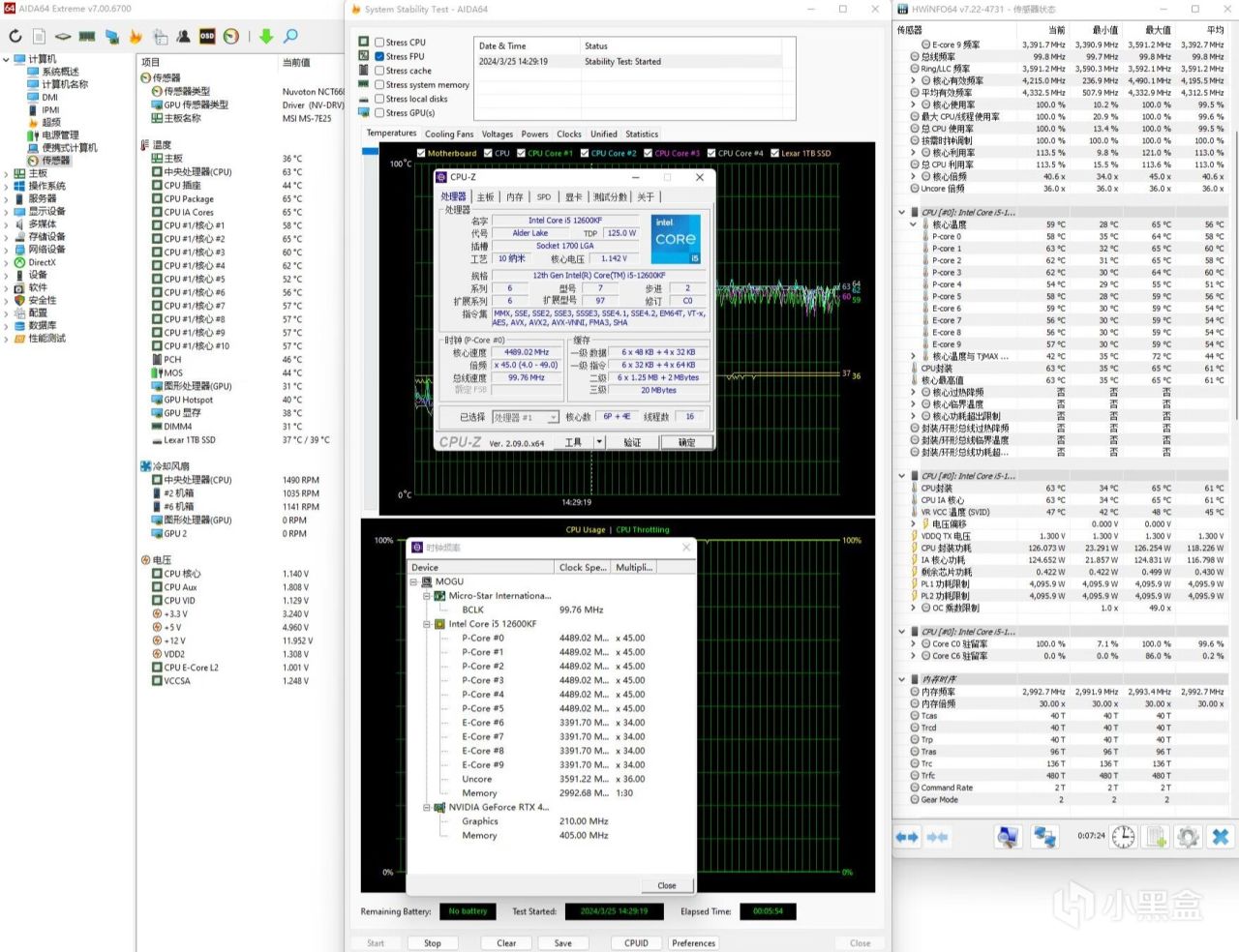
Task: Enable the Stress CPU checkbox
Action: coord(379,43)
